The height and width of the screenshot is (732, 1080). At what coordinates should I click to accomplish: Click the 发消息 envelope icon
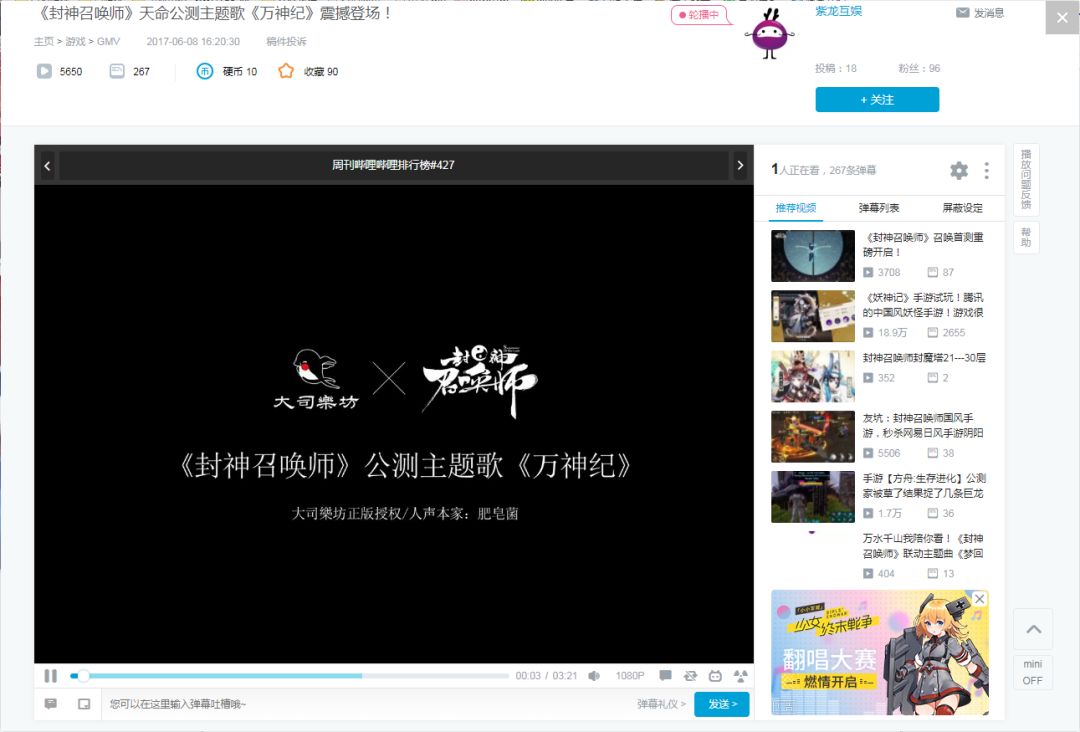[962, 12]
